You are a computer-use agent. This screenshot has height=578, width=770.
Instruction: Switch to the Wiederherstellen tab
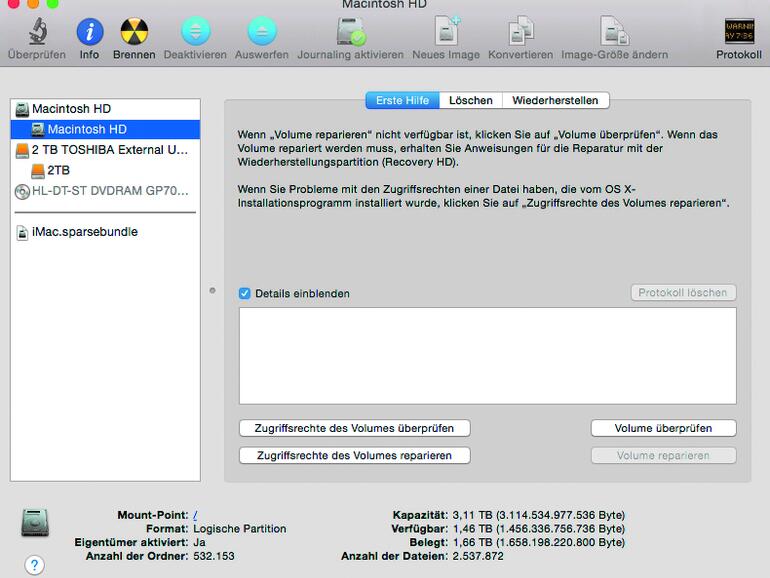click(x=555, y=100)
